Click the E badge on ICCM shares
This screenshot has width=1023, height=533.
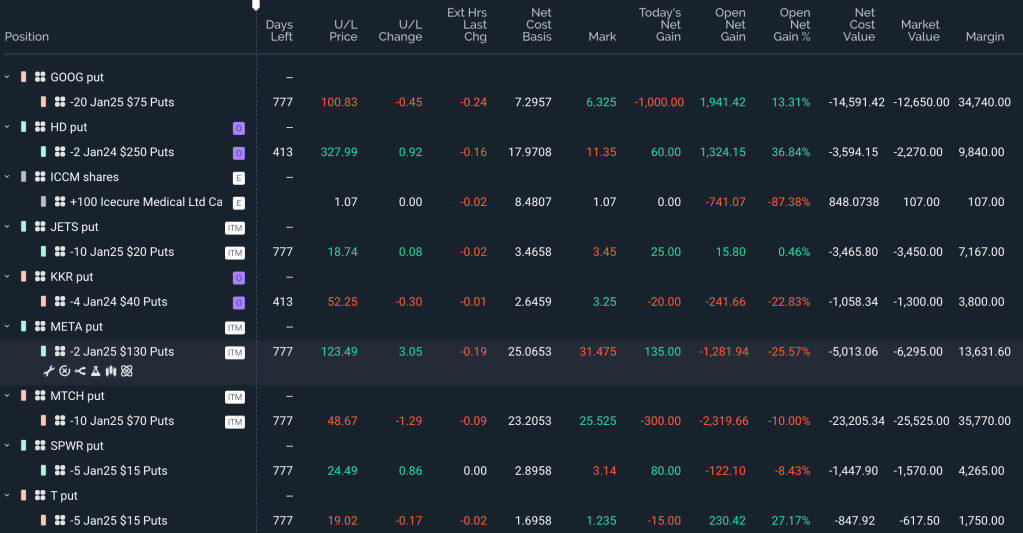[238, 178]
